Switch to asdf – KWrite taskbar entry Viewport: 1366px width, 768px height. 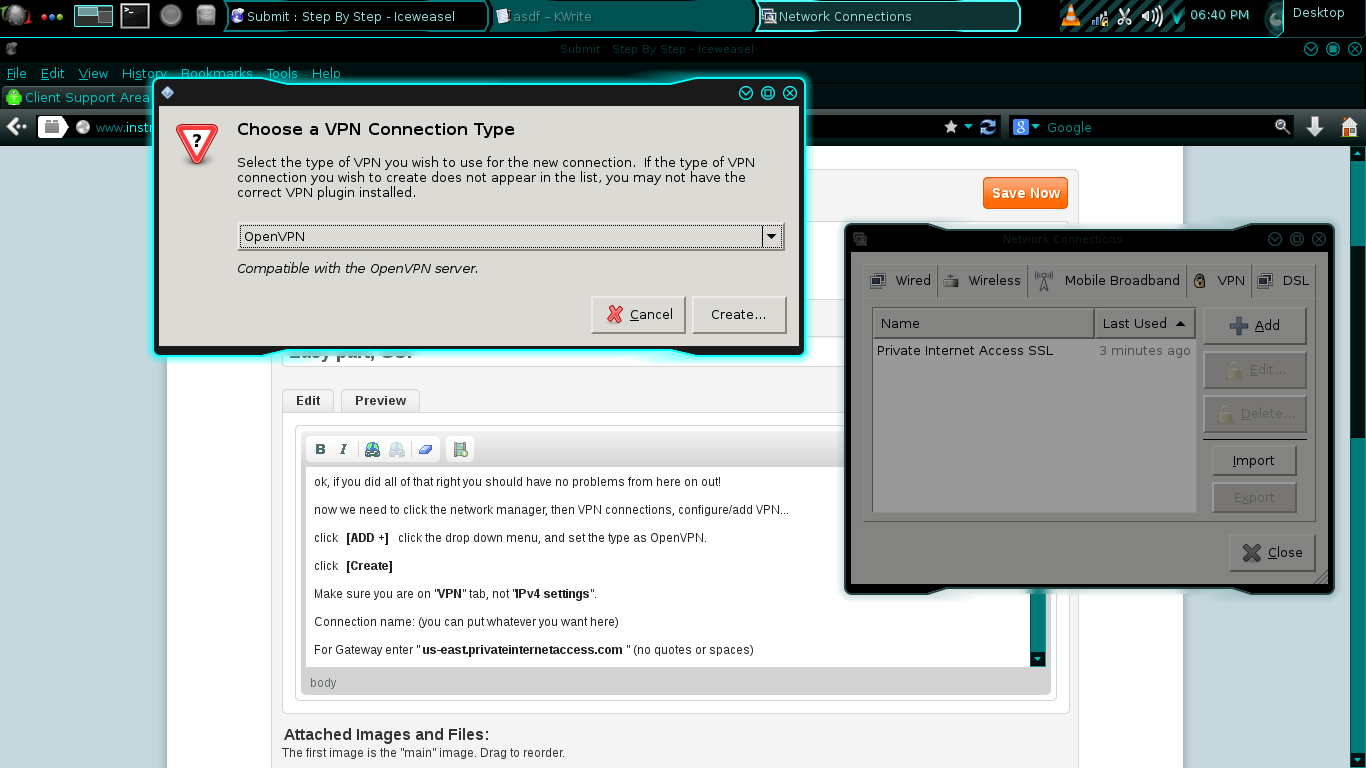(622, 16)
